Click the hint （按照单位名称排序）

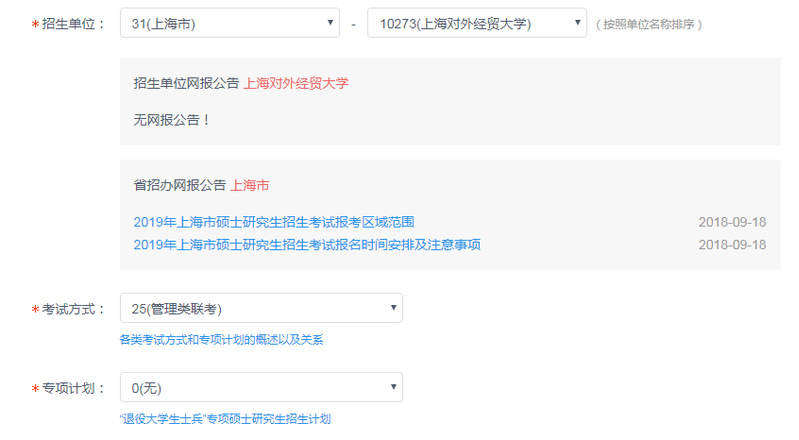point(649,24)
